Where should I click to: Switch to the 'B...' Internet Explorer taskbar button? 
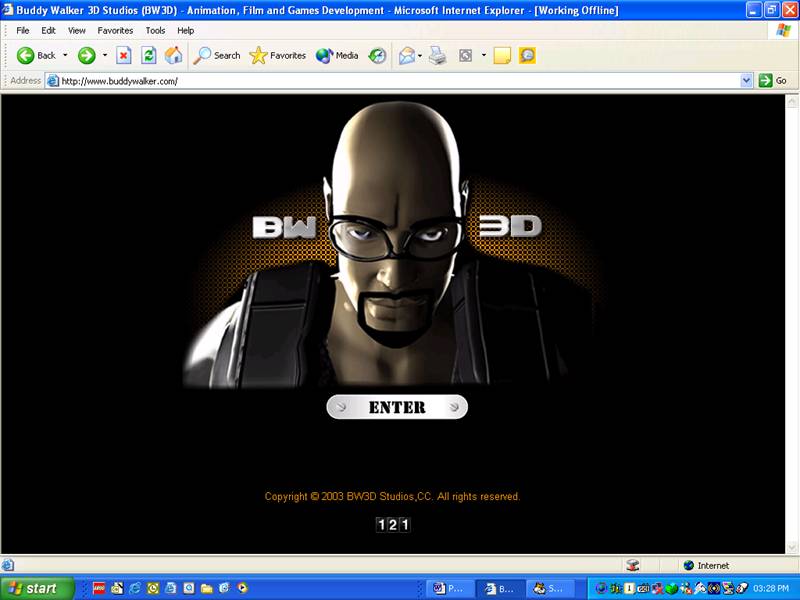coord(499,589)
